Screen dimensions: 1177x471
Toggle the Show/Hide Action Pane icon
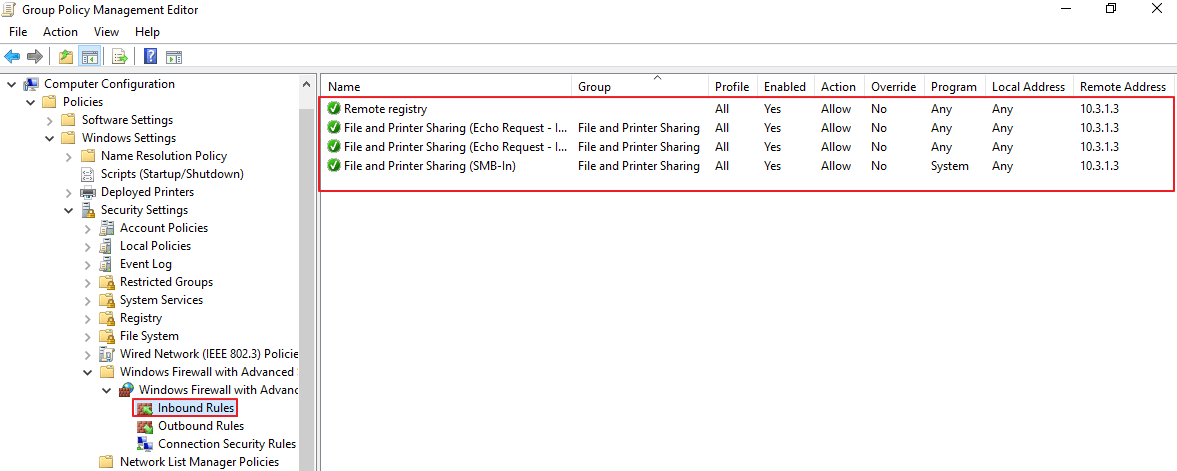174,56
